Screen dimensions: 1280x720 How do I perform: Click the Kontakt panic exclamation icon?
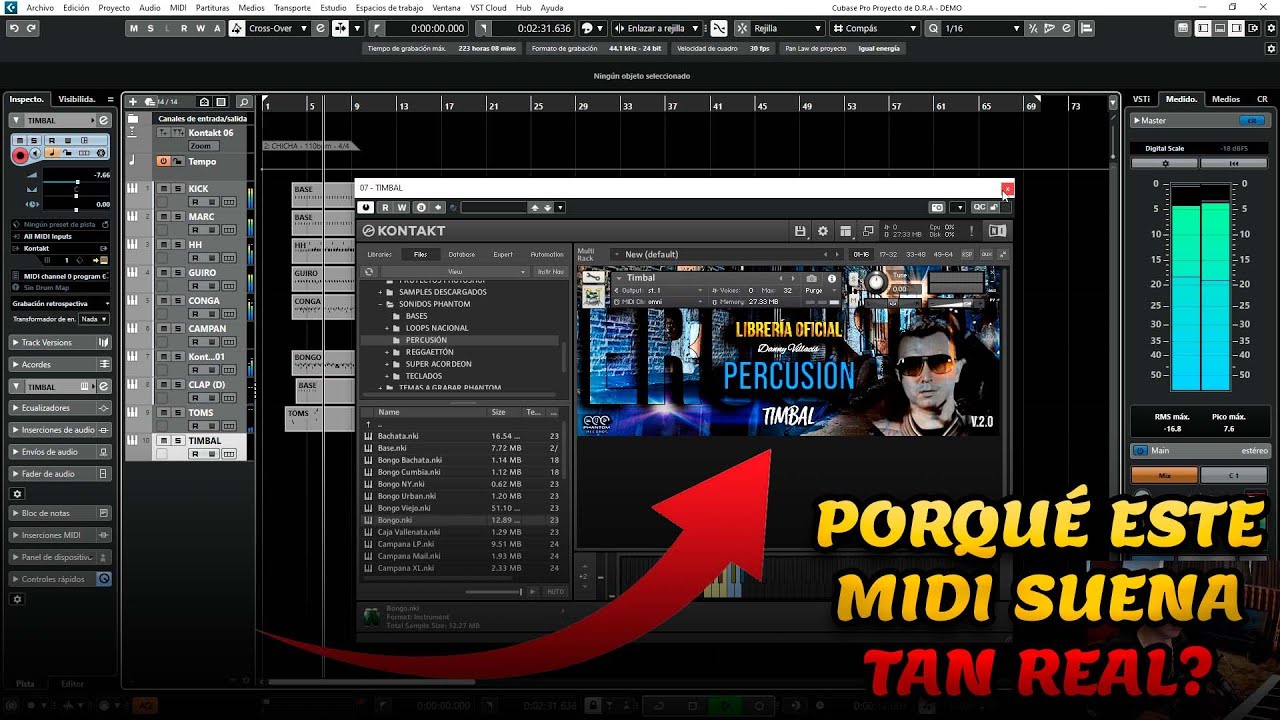pos(971,231)
